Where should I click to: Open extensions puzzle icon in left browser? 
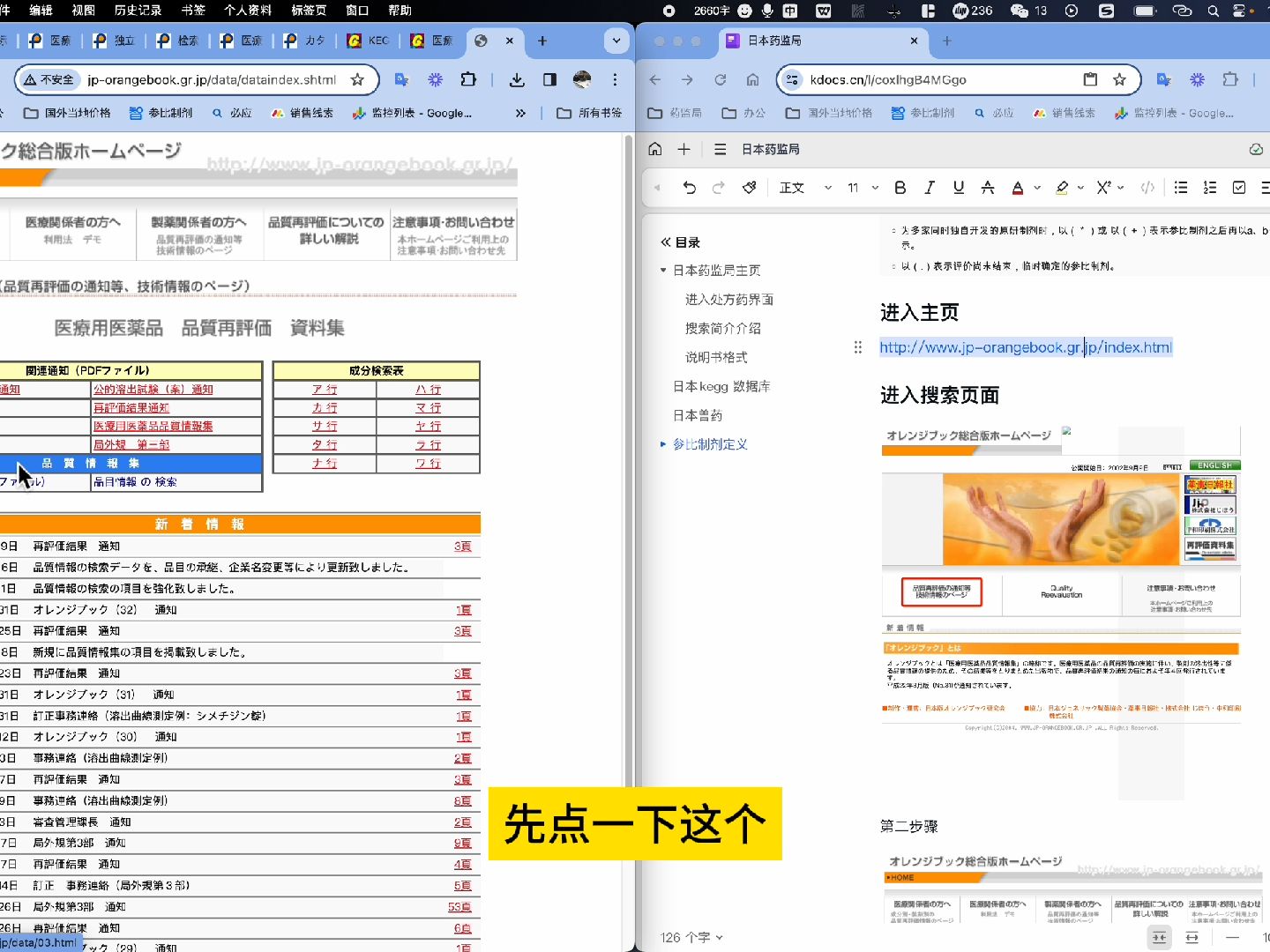[x=468, y=79]
